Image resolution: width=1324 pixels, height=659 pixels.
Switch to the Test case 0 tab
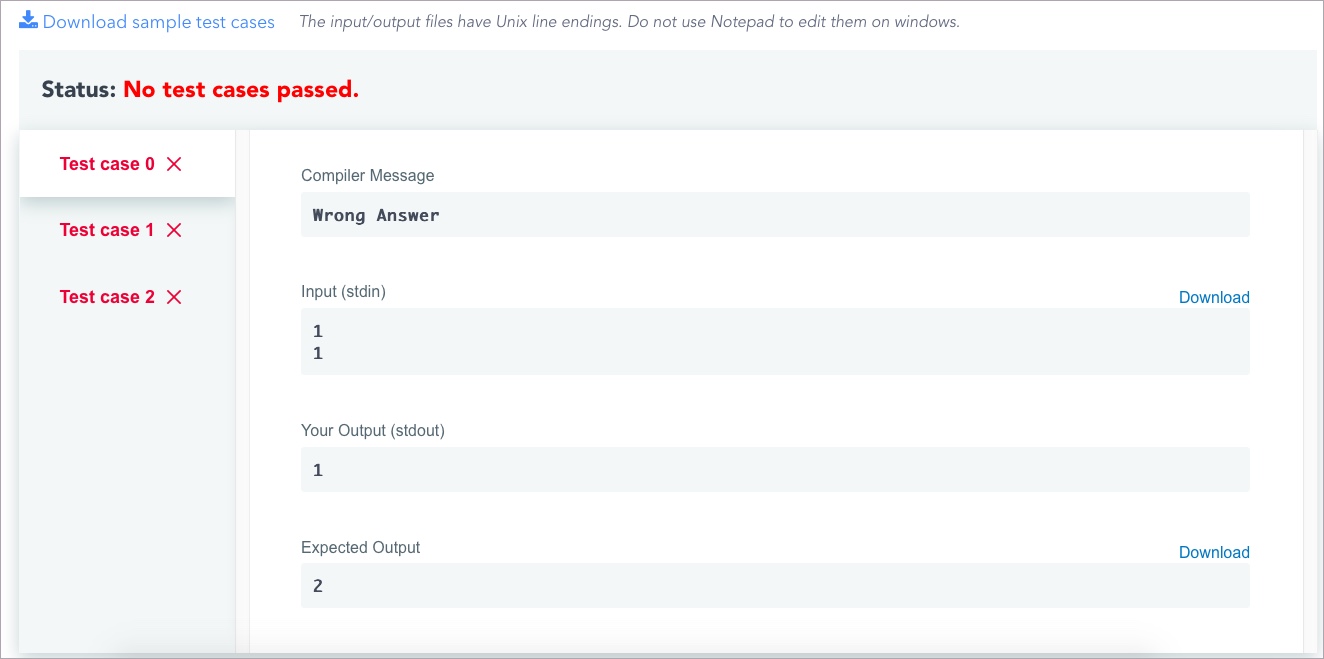tap(107, 164)
